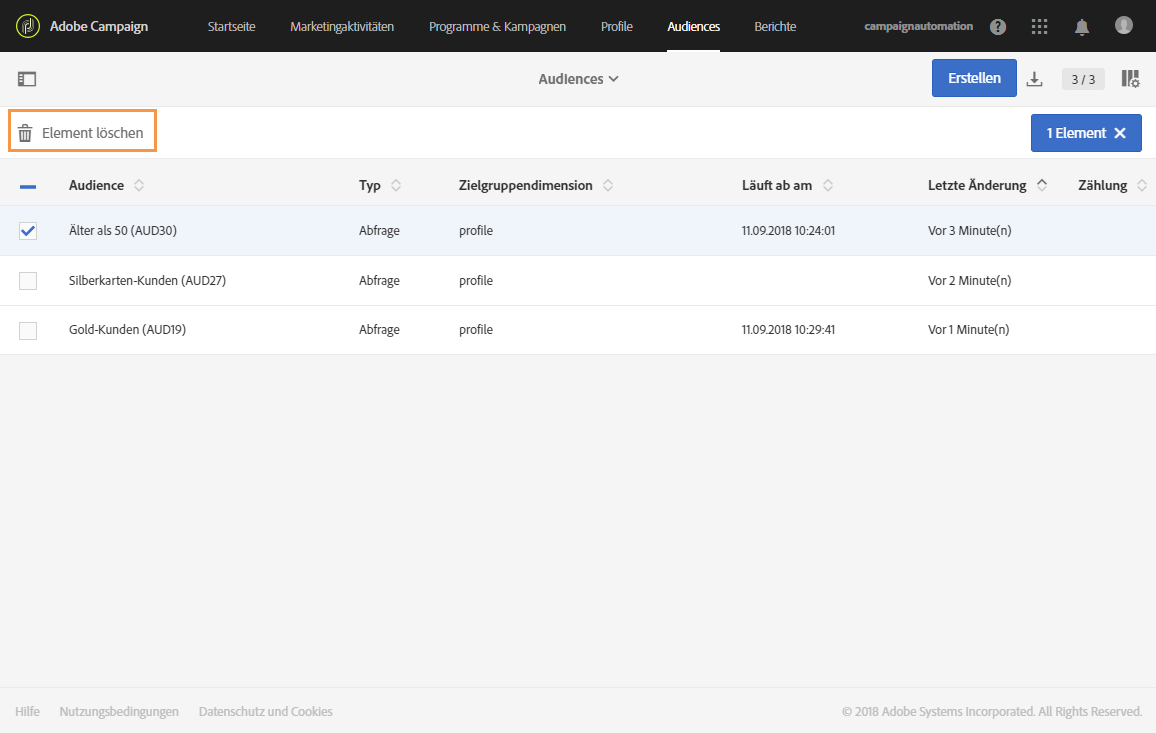The height and width of the screenshot is (733, 1156).
Task: Expand the Audiences title dropdown
Action: [x=579, y=79]
